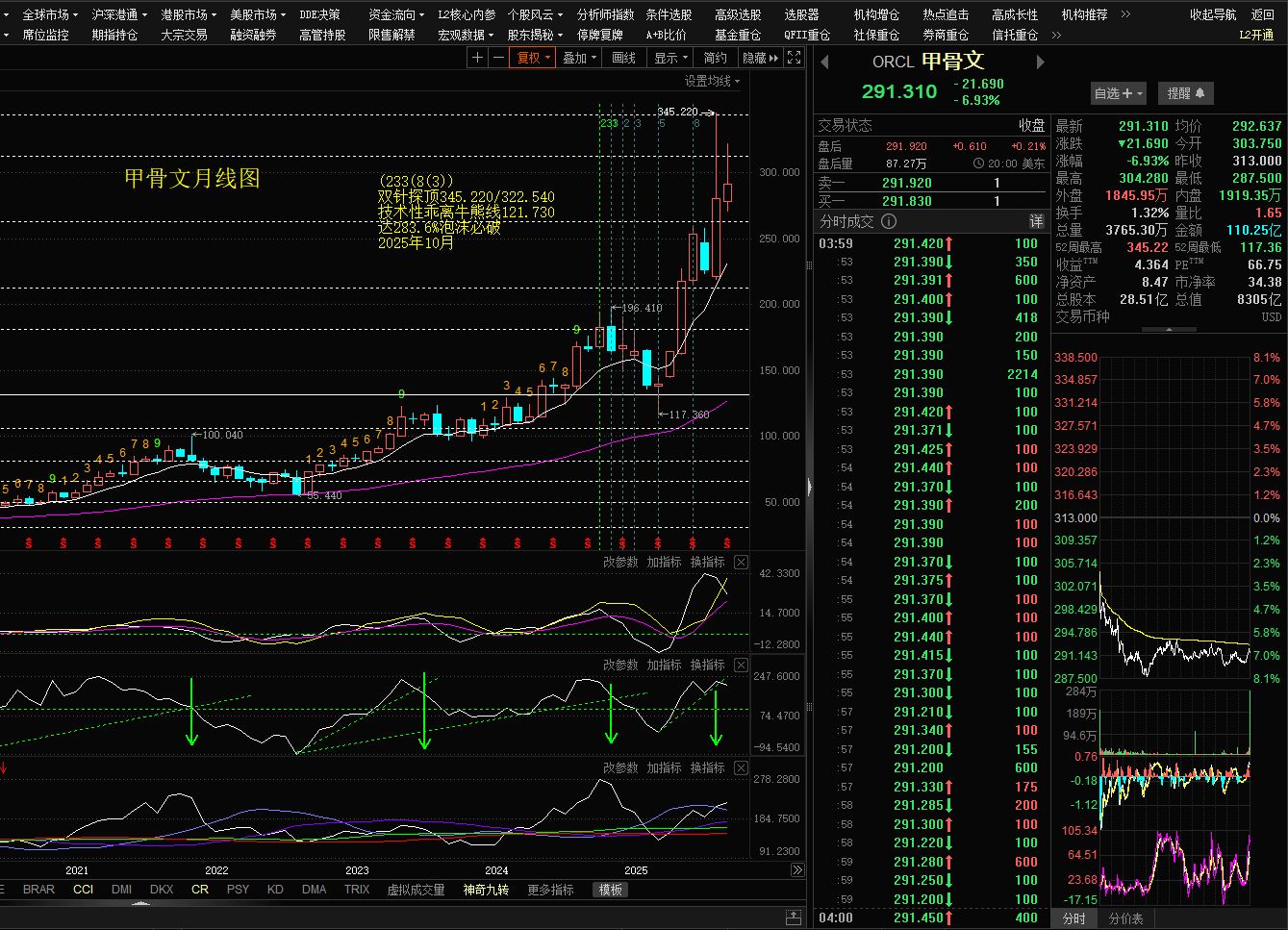Image resolution: width=1288 pixels, height=930 pixels.
Task: Open the 全球市场 dropdown menu
Action: tap(50, 14)
